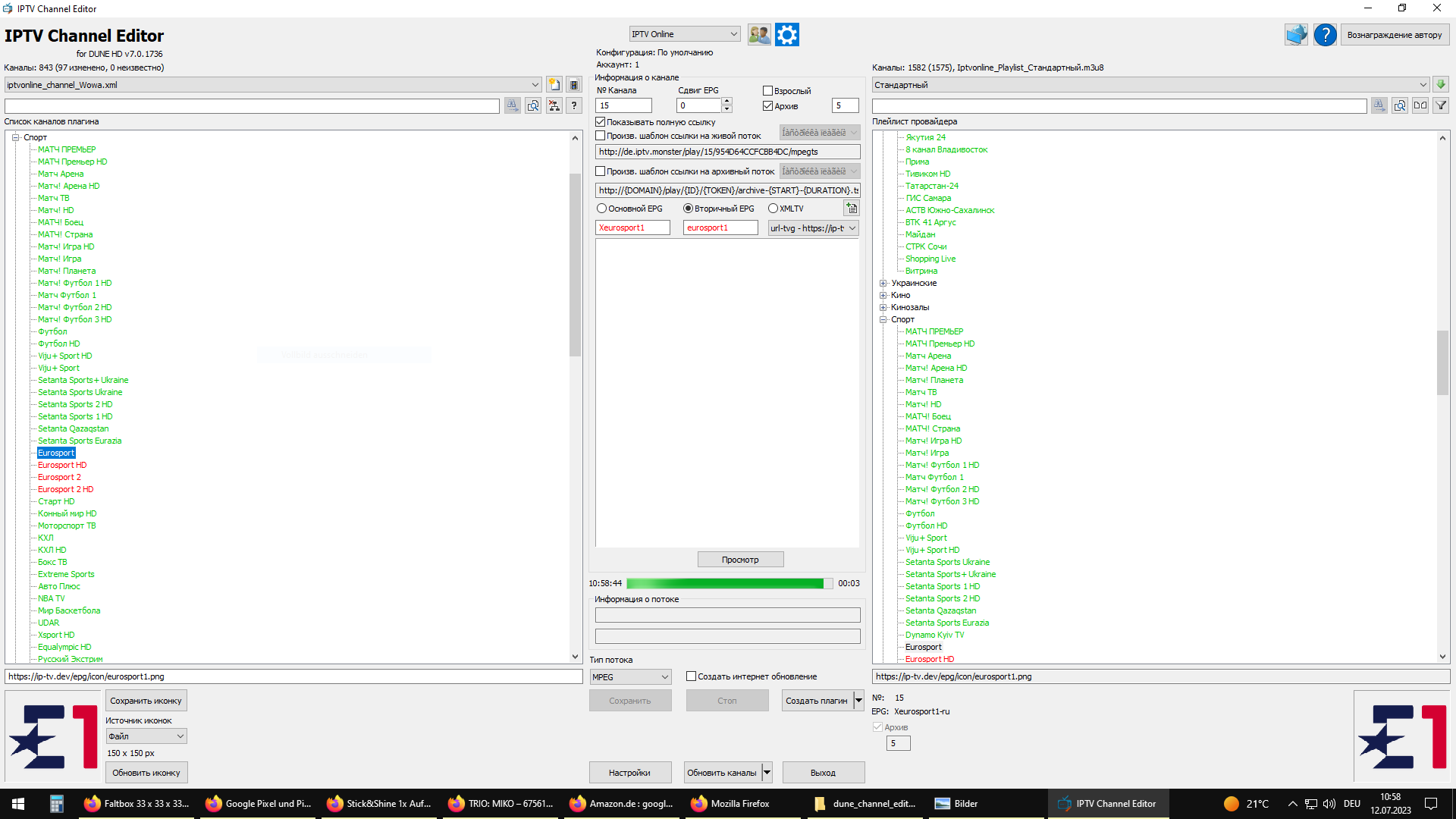The width and height of the screenshot is (1456, 819).
Task: Open plugin settings blue gear icon
Action: pyautogui.click(x=787, y=34)
